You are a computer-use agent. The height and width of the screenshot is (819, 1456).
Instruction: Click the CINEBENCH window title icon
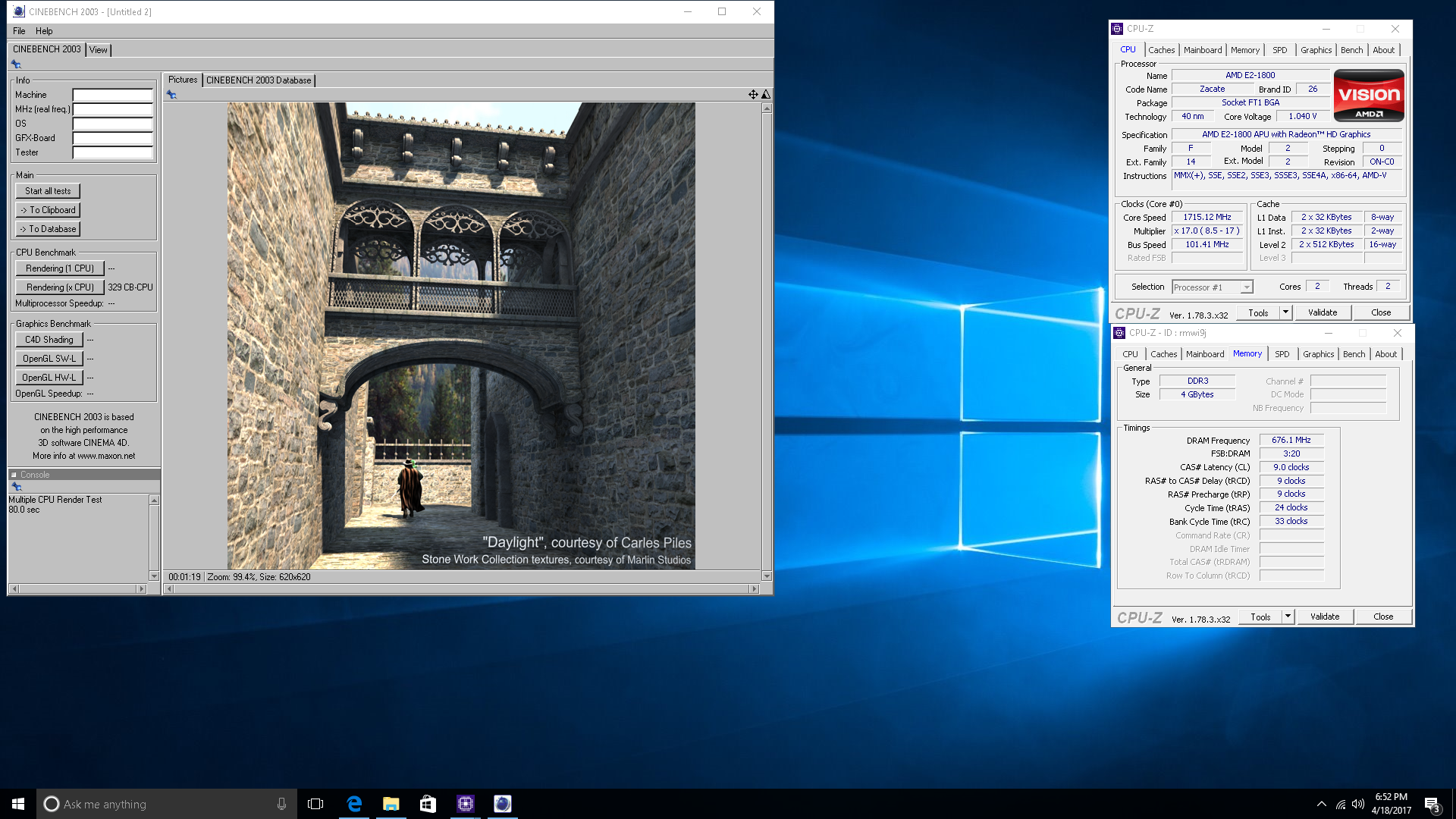pyautogui.click(x=19, y=11)
